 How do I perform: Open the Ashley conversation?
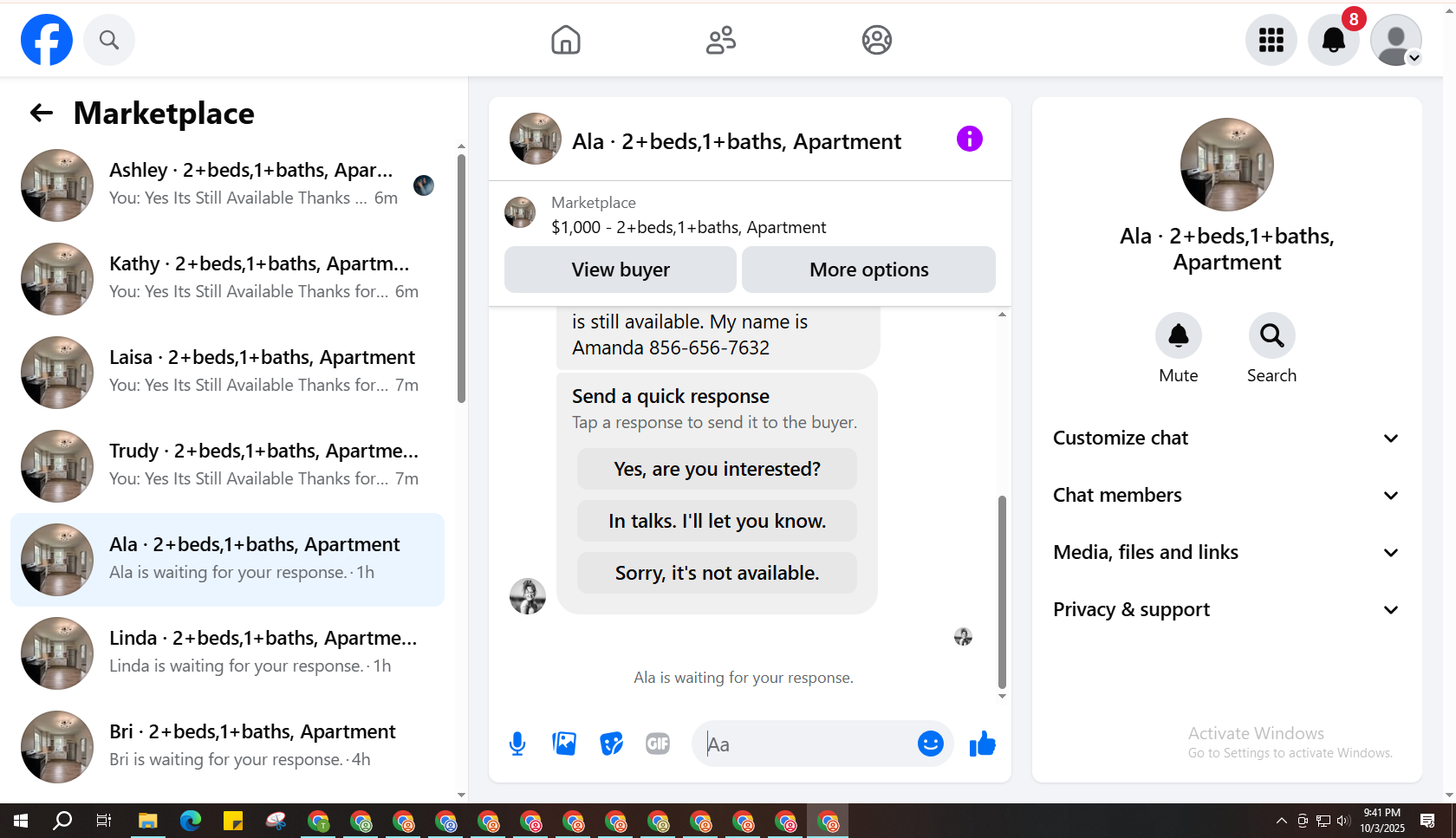(227, 185)
